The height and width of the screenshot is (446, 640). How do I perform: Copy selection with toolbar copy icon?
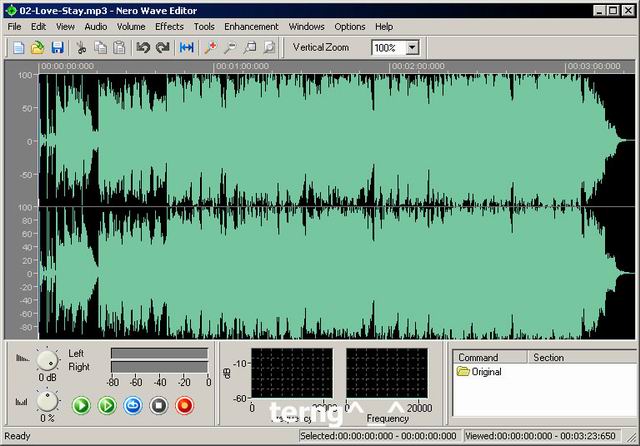(x=100, y=48)
